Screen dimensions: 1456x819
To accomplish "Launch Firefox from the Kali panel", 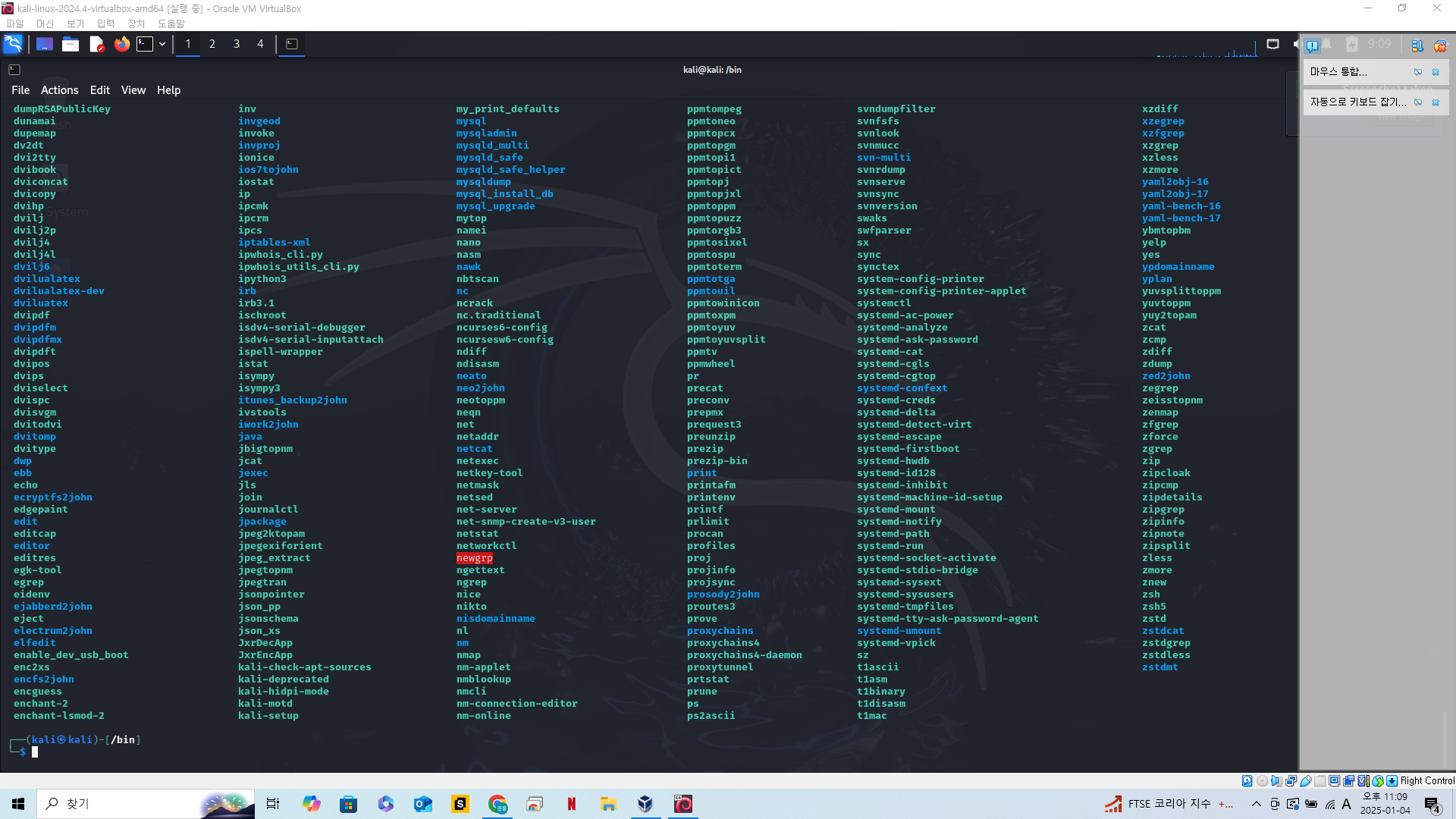I will (121, 44).
